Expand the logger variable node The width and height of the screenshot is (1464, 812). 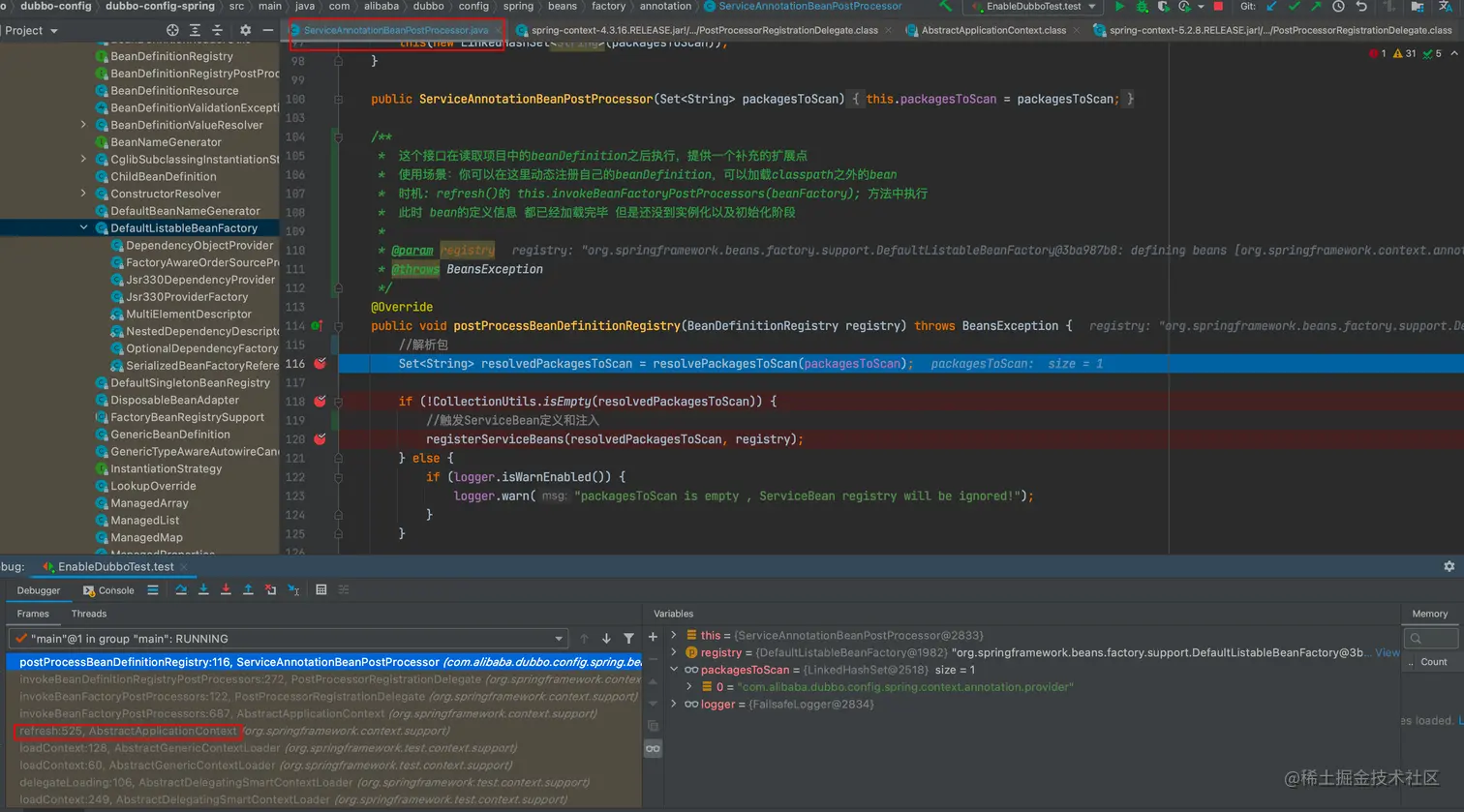point(674,704)
